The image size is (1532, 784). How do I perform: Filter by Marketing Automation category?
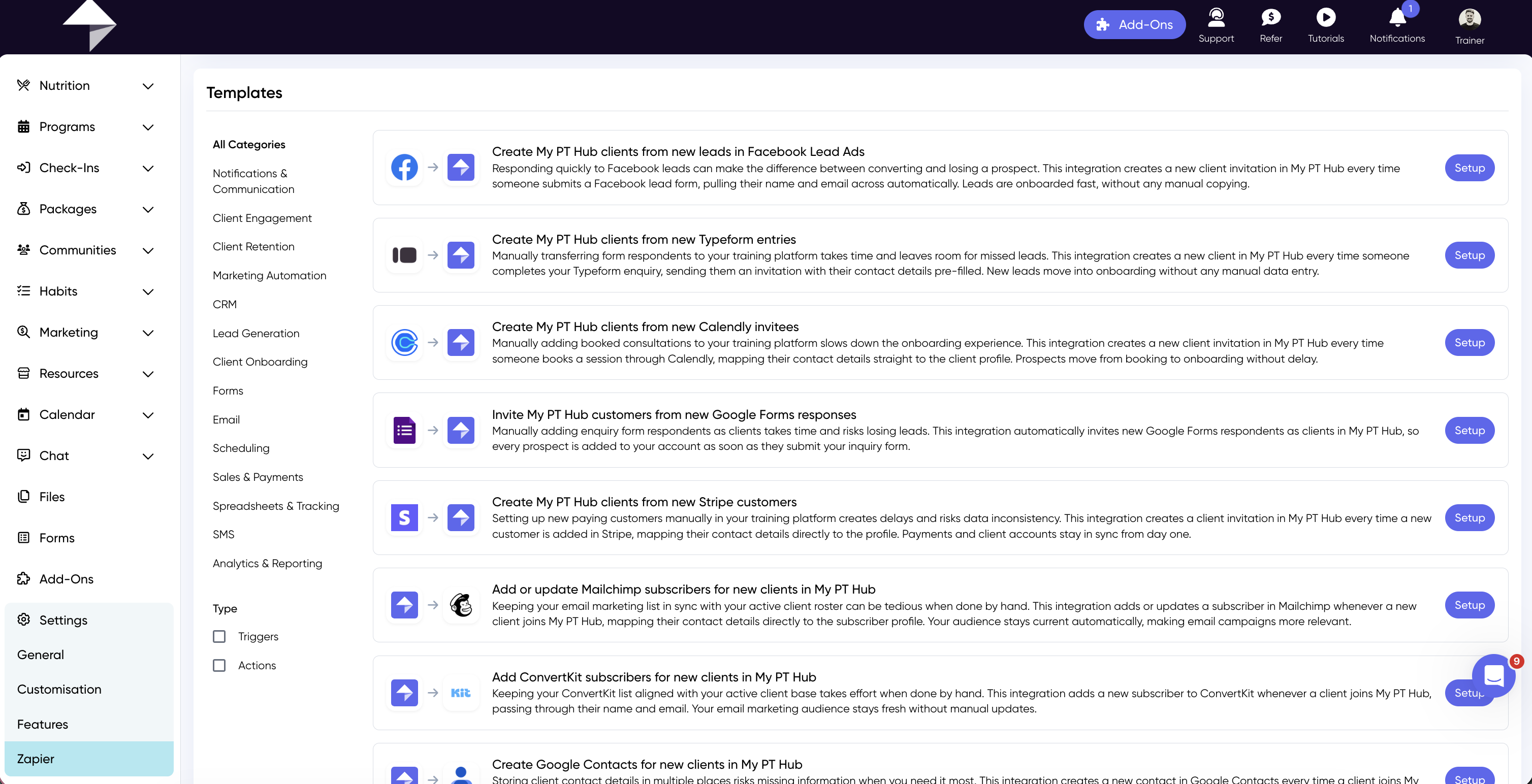coord(269,275)
